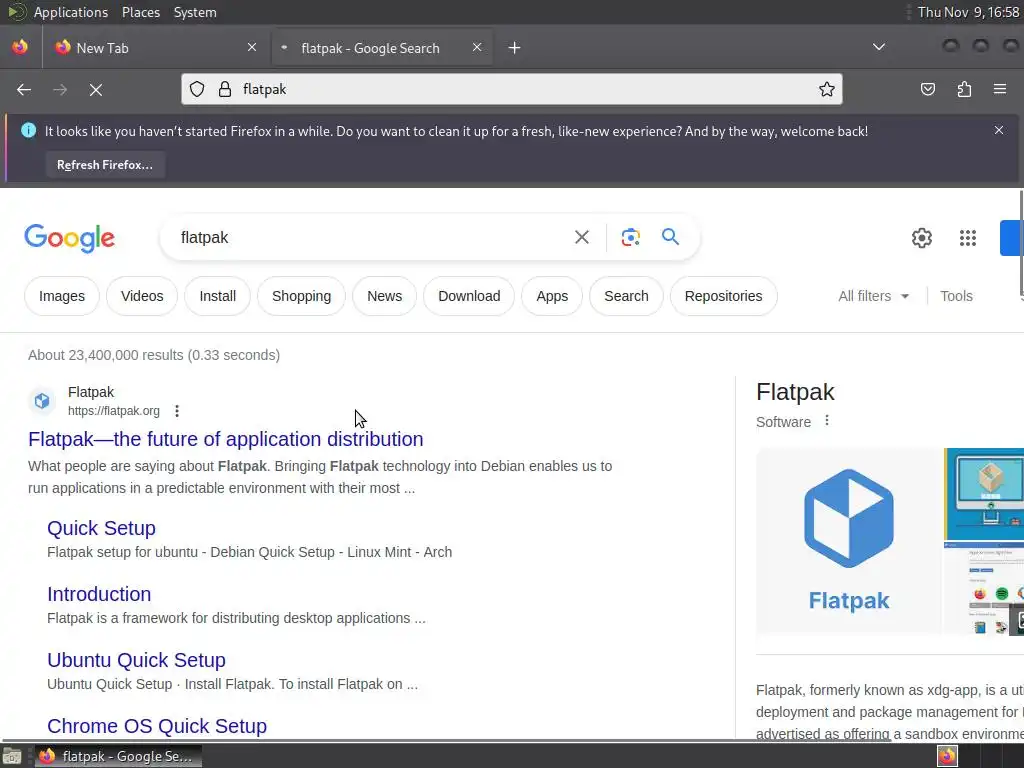Open Save to Pocket icon
Viewport: 1024px width, 768px height.
928,89
